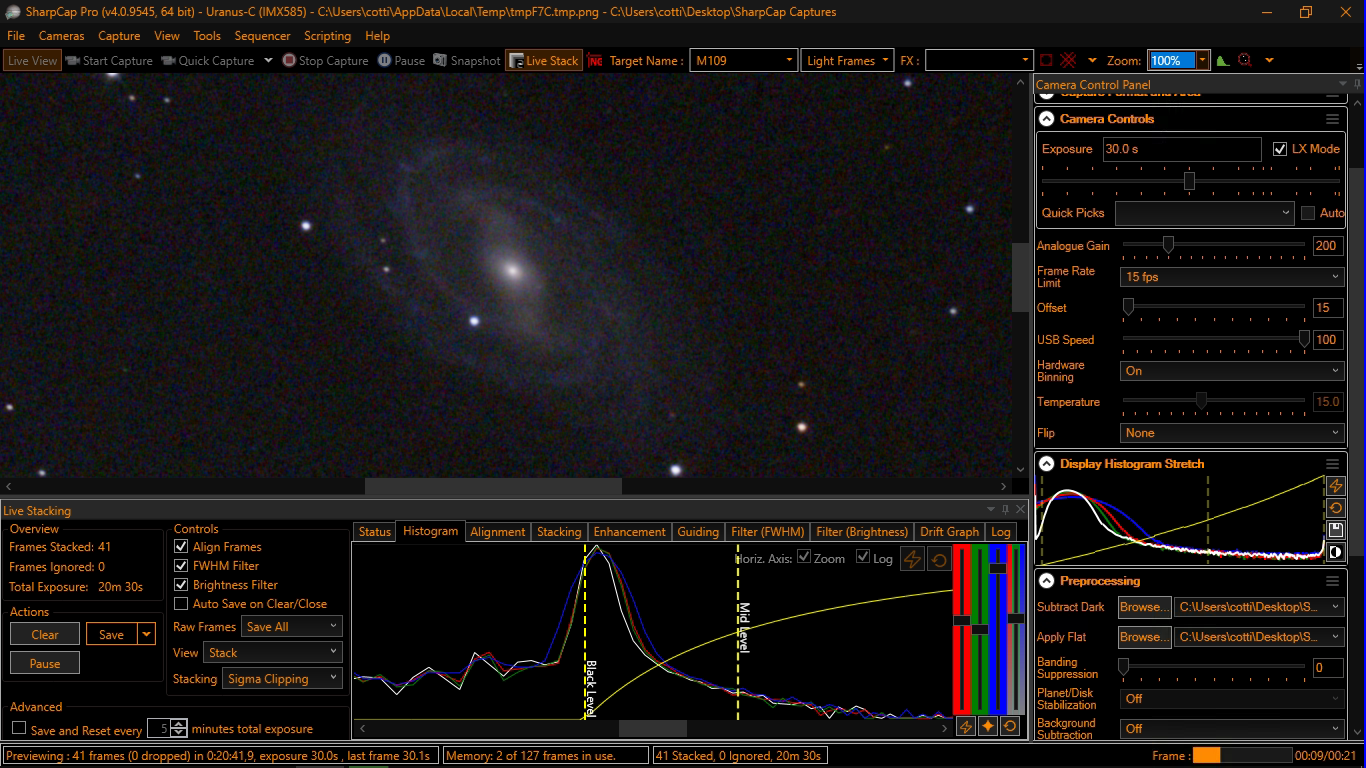Click Browse button for Subtract Dark
This screenshot has width=1366, height=768.
pos(1144,607)
